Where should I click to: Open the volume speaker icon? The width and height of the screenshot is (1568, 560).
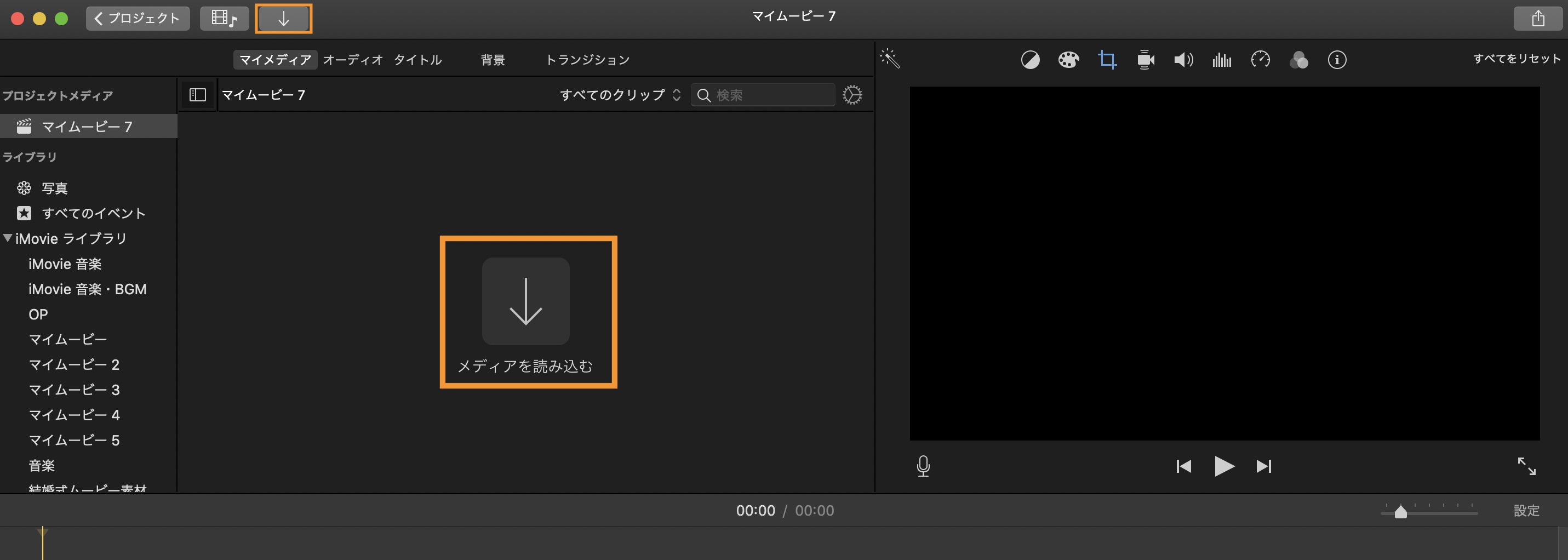[x=1183, y=60]
